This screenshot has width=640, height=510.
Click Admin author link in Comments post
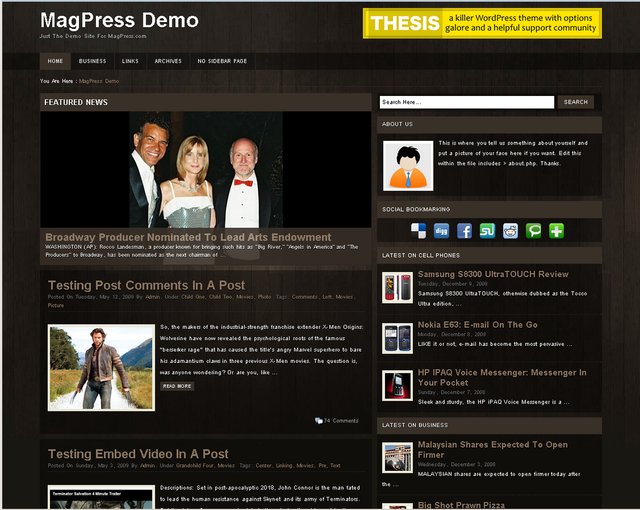click(x=153, y=297)
